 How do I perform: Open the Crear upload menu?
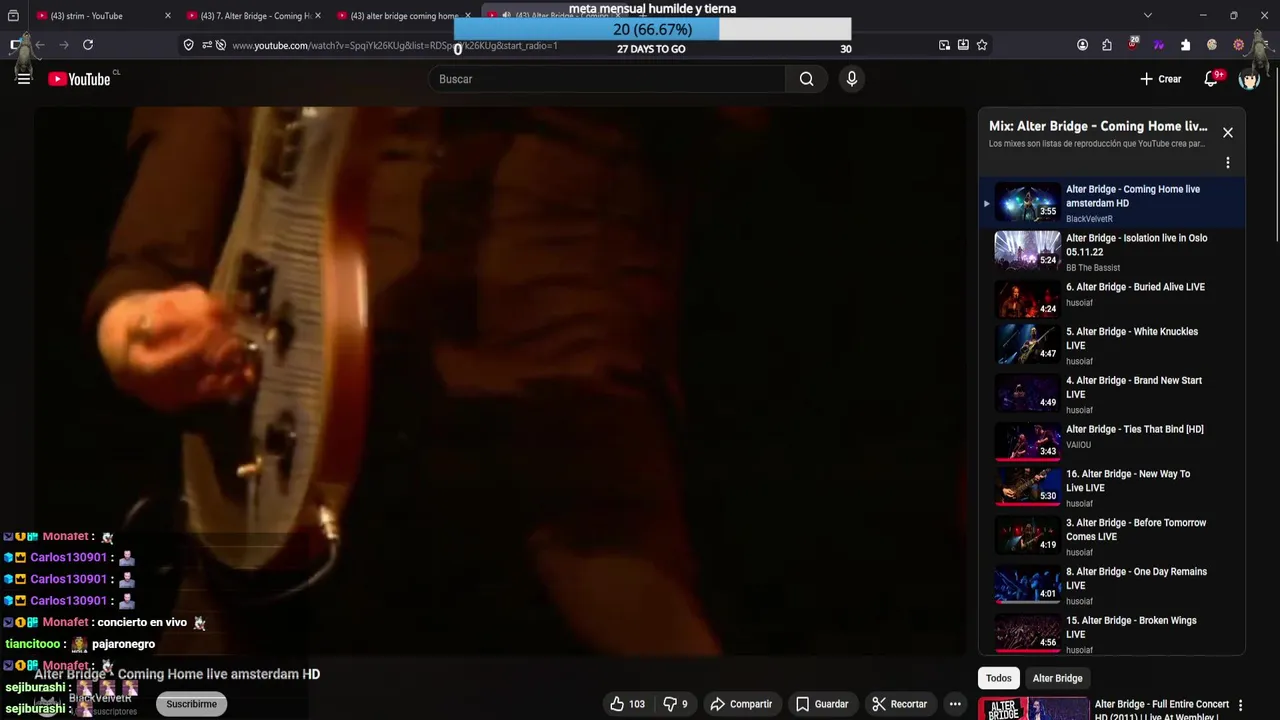tap(1160, 79)
